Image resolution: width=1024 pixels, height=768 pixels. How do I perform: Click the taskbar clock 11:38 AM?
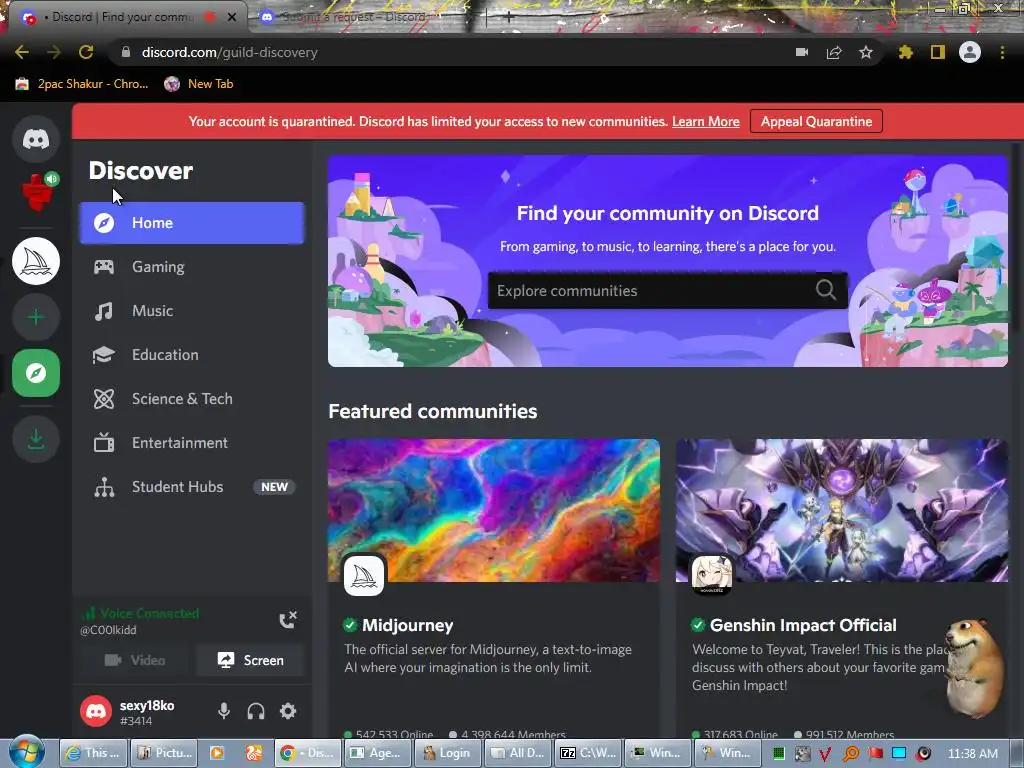coord(973,754)
